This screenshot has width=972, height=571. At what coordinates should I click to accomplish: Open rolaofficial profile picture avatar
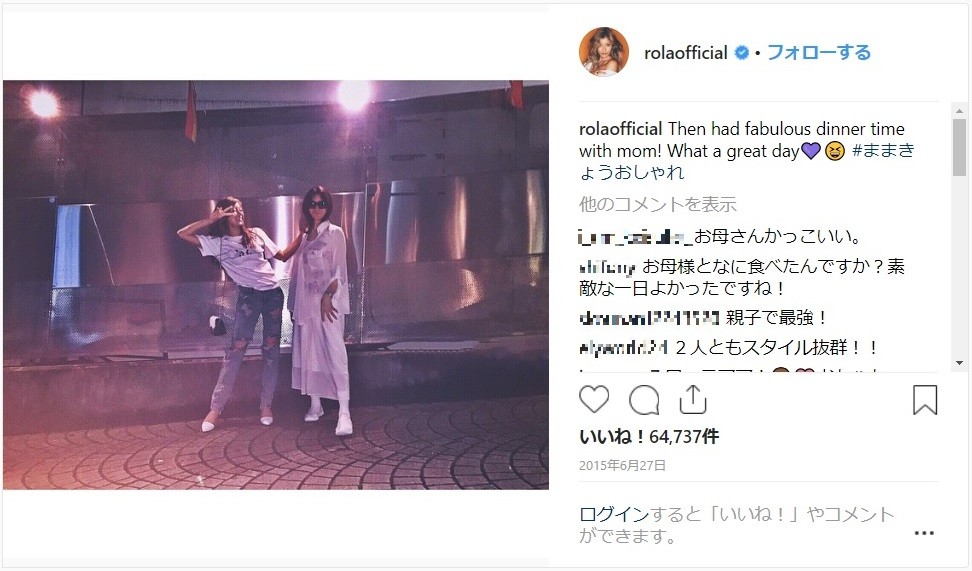pyautogui.click(x=603, y=51)
